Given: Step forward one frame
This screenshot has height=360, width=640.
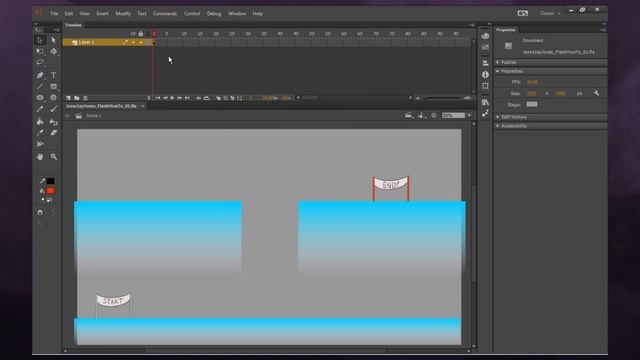Looking at the screenshot, I should tap(180, 98).
